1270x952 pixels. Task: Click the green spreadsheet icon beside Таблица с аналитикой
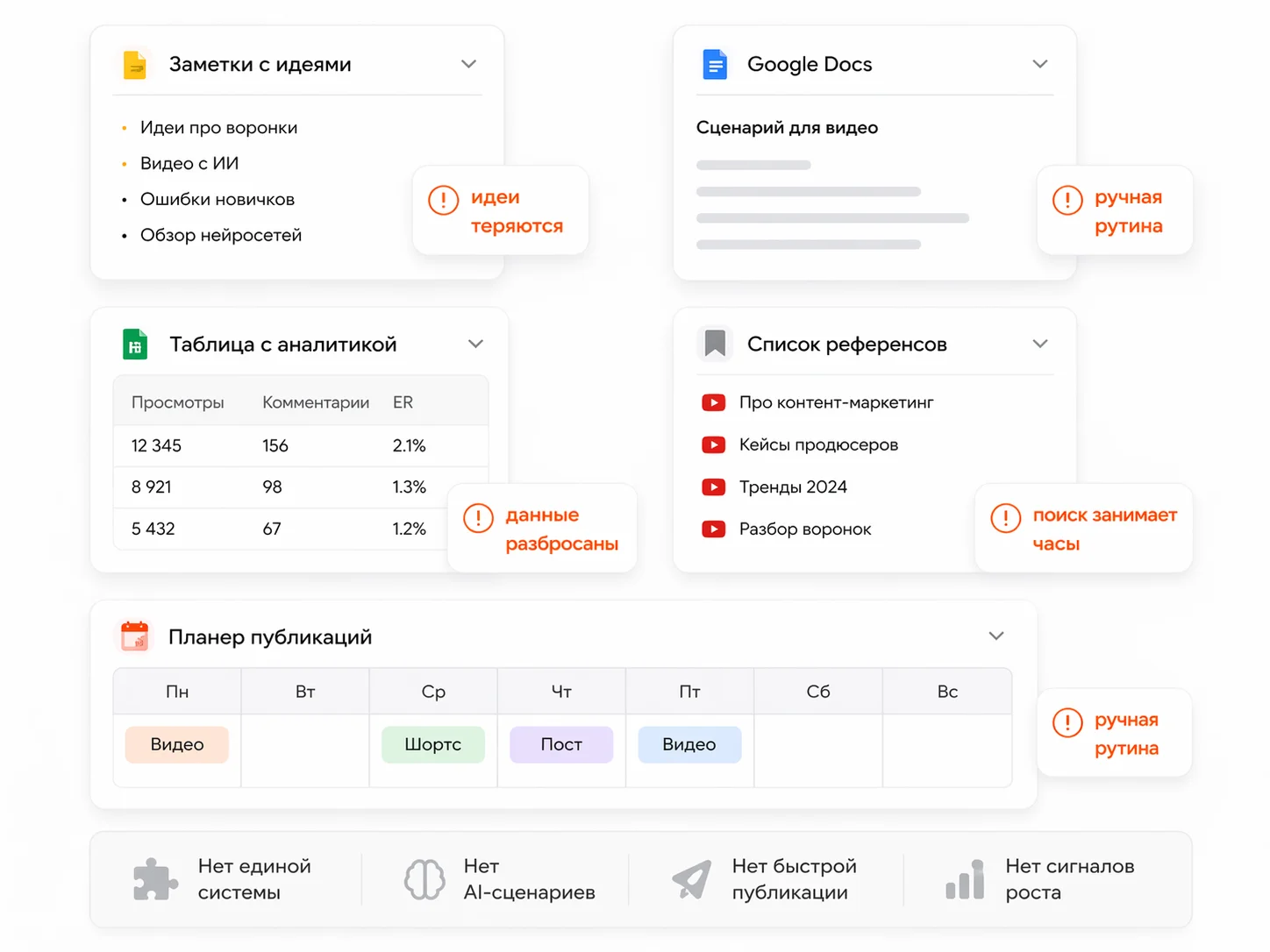(x=135, y=345)
